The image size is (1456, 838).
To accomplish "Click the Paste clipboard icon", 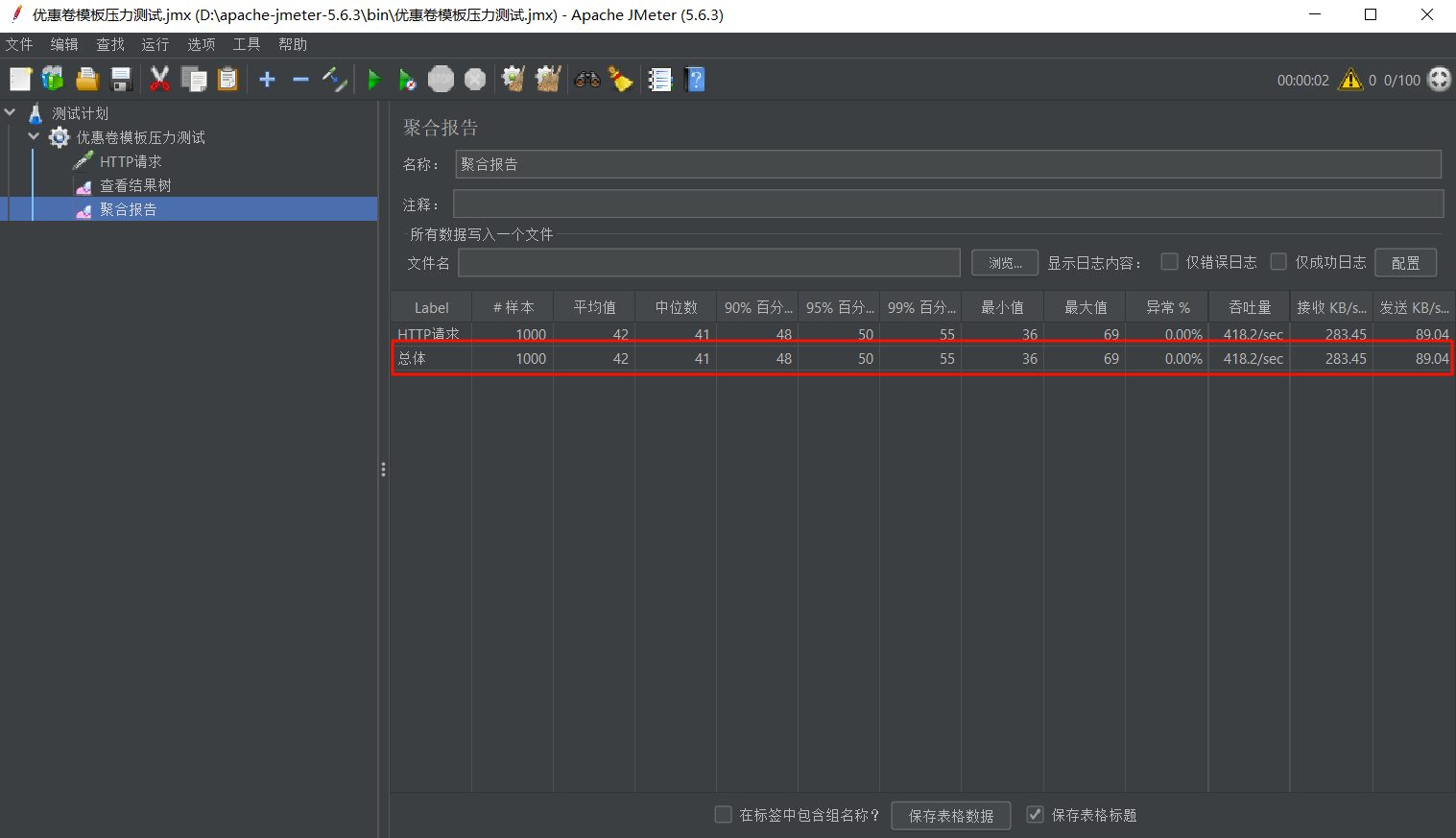I will pos(227,80).
